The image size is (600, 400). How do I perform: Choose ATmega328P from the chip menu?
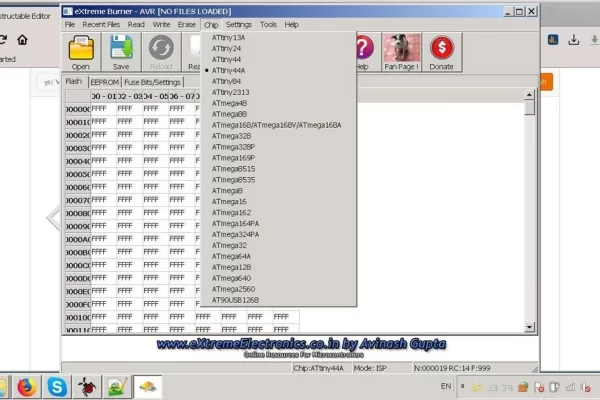pos(278,147)
